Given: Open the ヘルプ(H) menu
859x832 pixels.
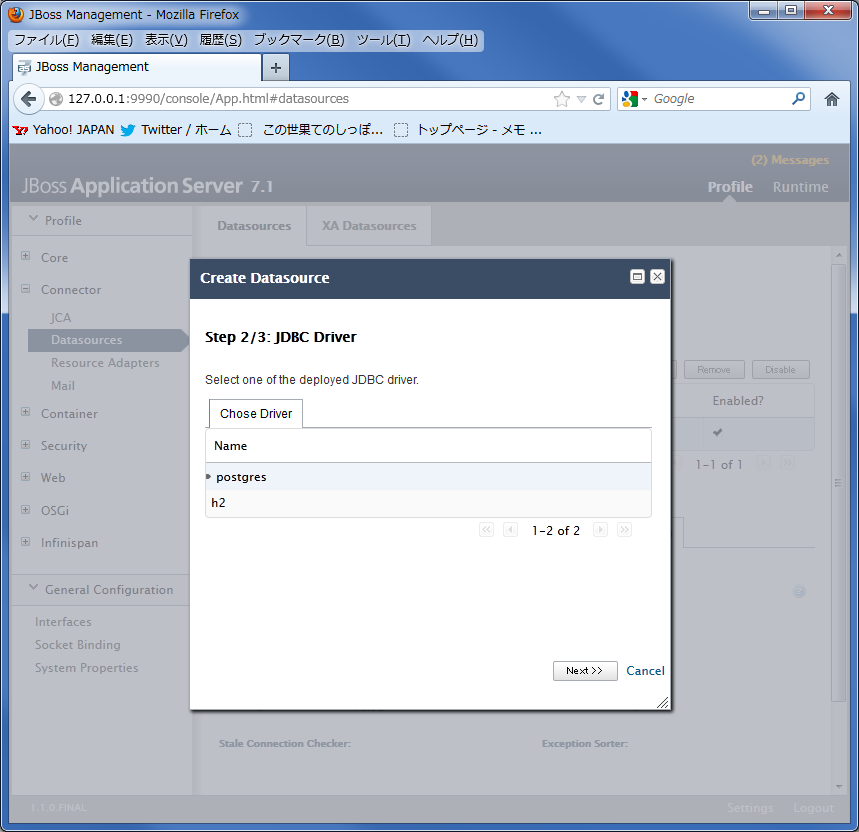Looking at the screenshot, I should 450,40.
